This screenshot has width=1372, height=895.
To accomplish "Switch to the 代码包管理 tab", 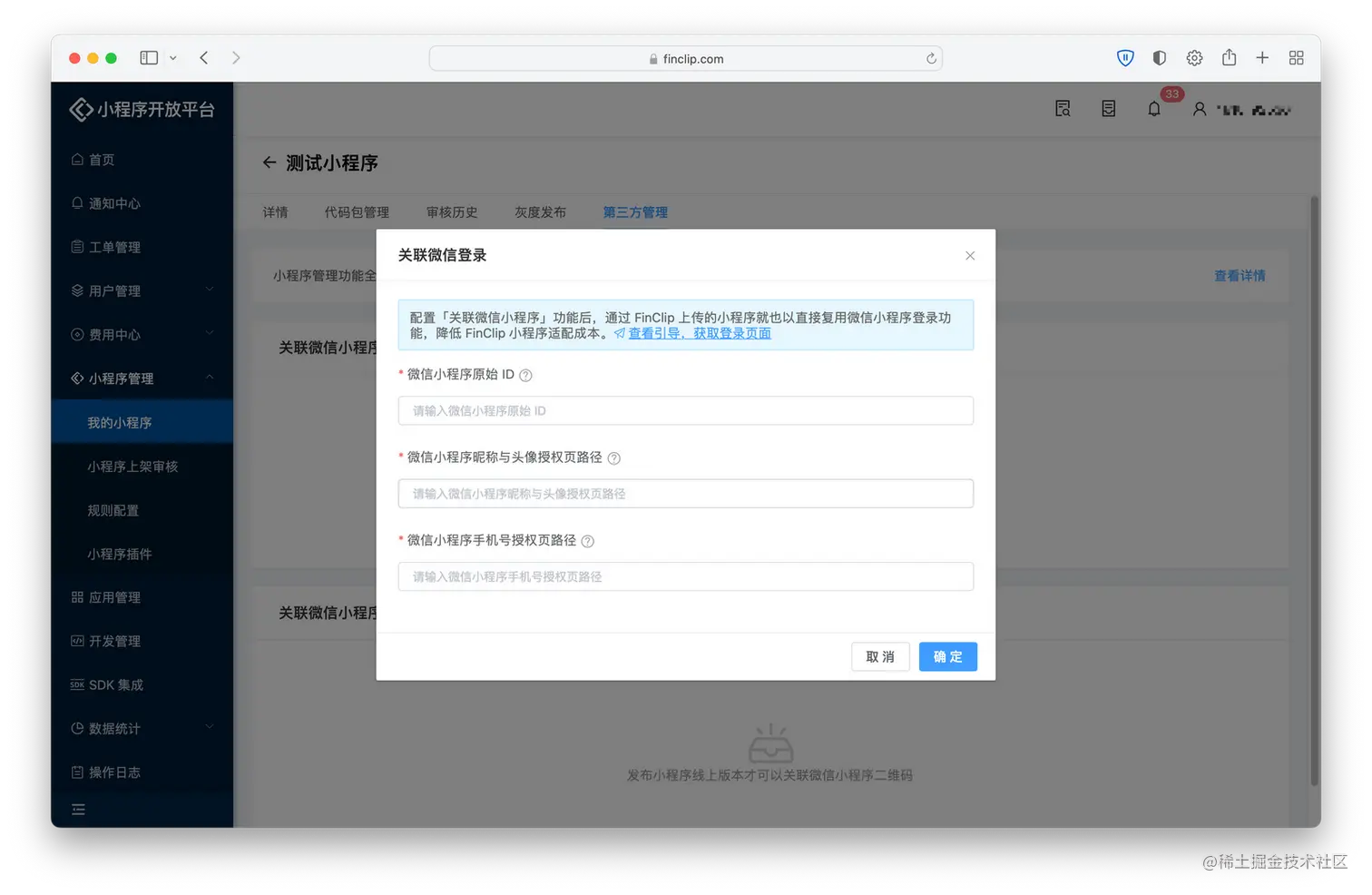I will click(357, 212).
